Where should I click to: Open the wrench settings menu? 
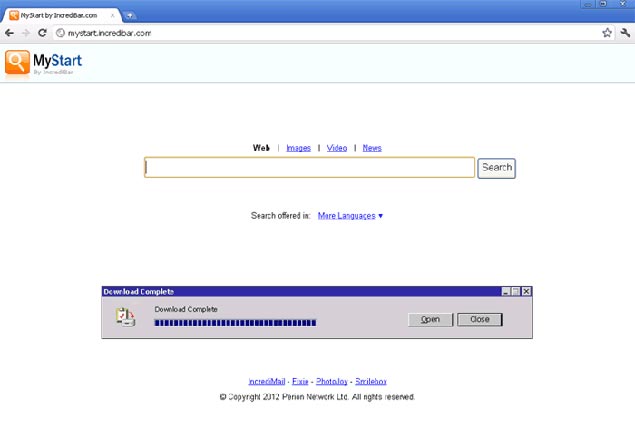pos(625,33)
